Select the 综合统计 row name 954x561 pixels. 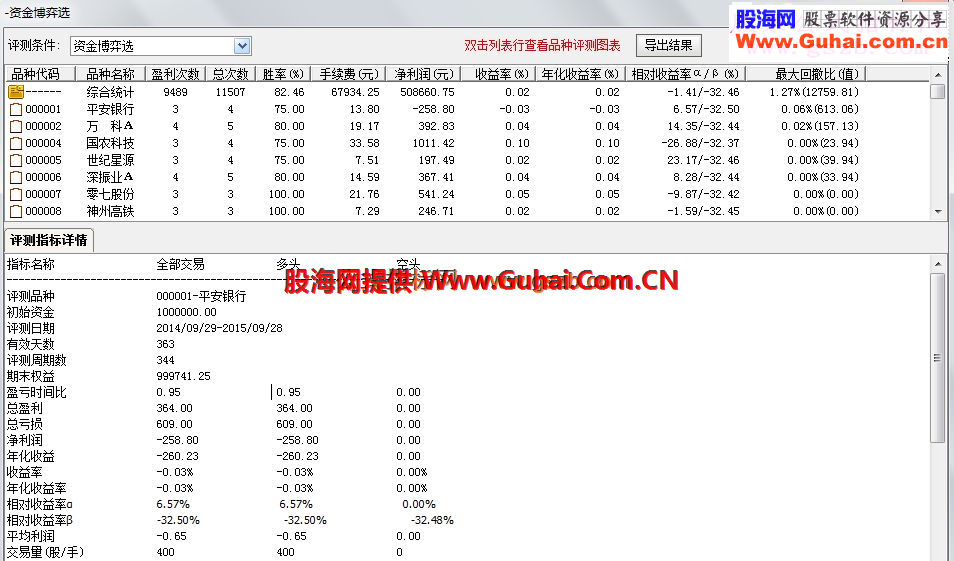tap(110, 92)
